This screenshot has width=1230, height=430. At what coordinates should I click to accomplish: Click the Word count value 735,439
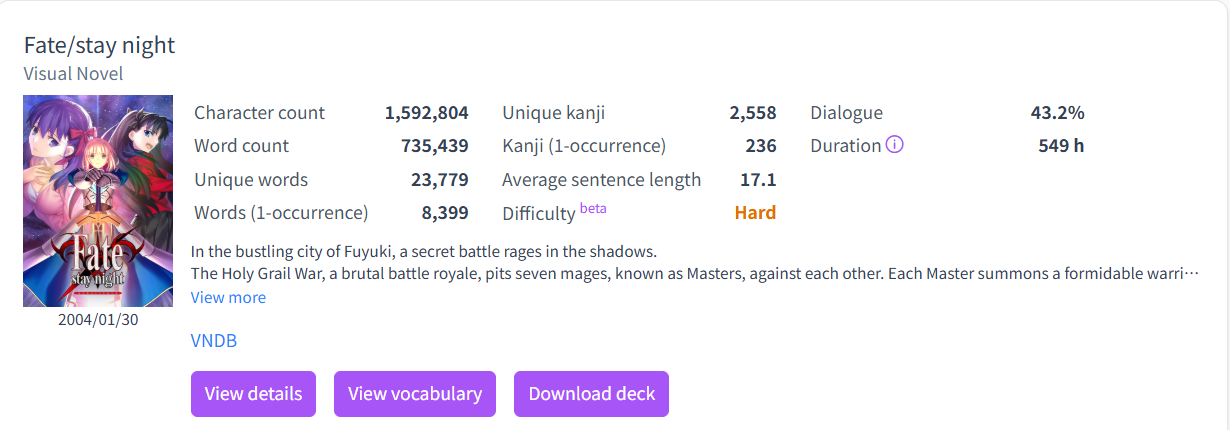434,146
